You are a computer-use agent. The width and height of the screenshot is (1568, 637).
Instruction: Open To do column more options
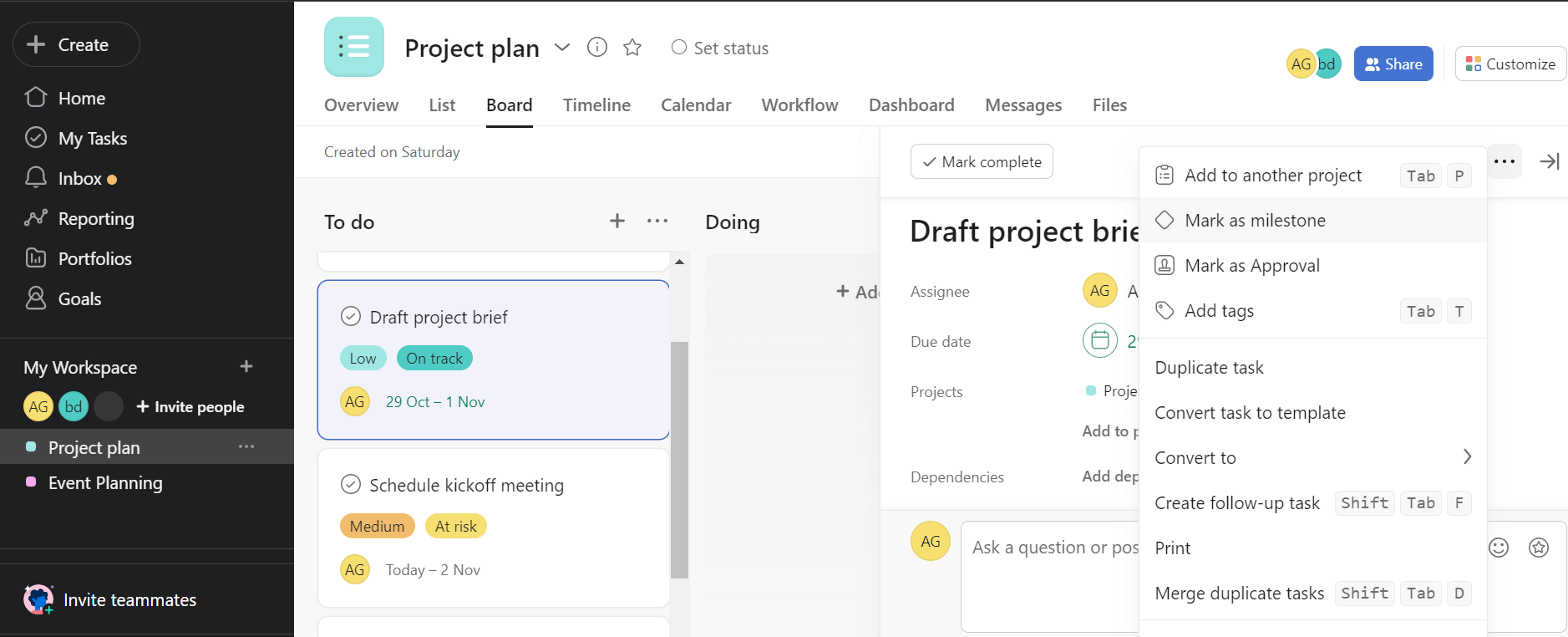click(x=657, y=221)
